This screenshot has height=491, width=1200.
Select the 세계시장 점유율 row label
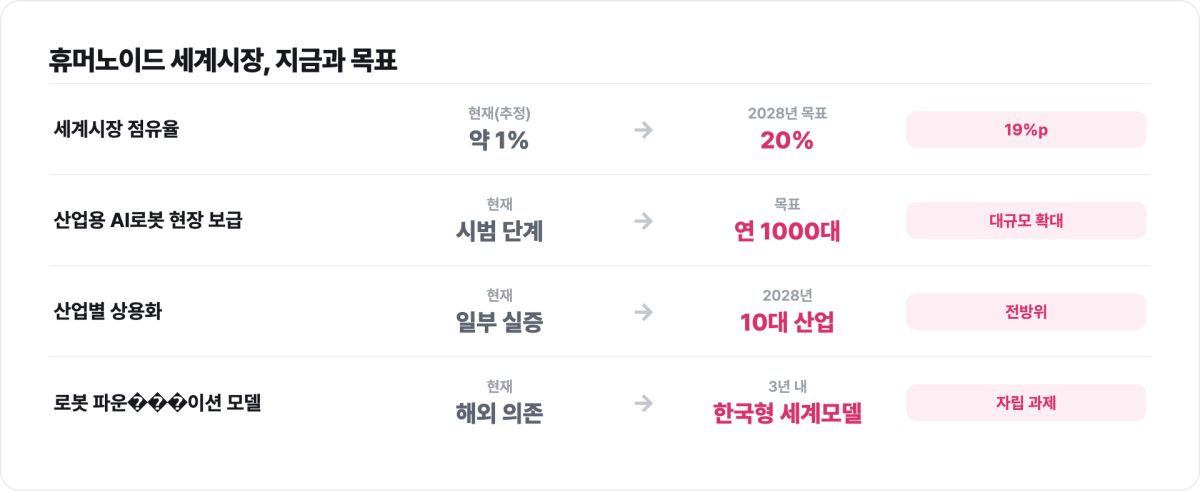[x=116, y=130]
